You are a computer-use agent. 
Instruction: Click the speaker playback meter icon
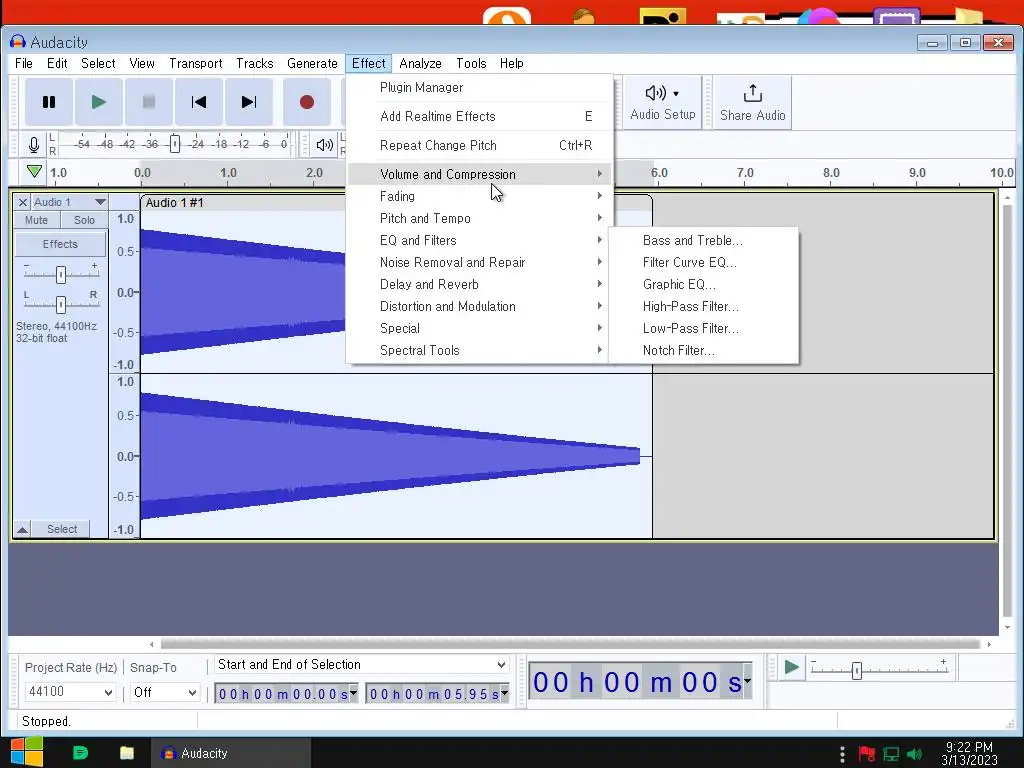(325, 144)
